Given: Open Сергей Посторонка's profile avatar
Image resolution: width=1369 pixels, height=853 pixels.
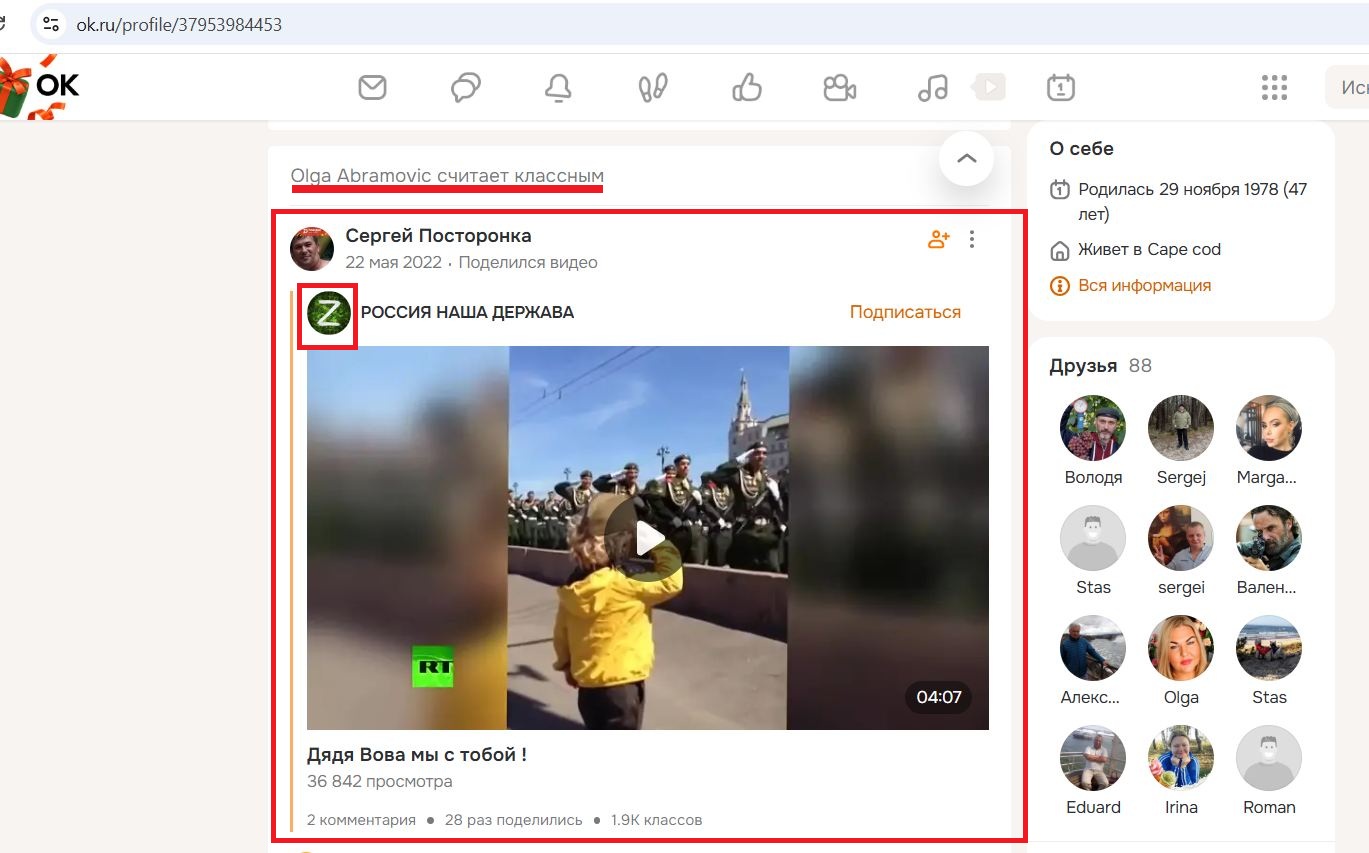Looking at the screenshot, I should 312,249.
